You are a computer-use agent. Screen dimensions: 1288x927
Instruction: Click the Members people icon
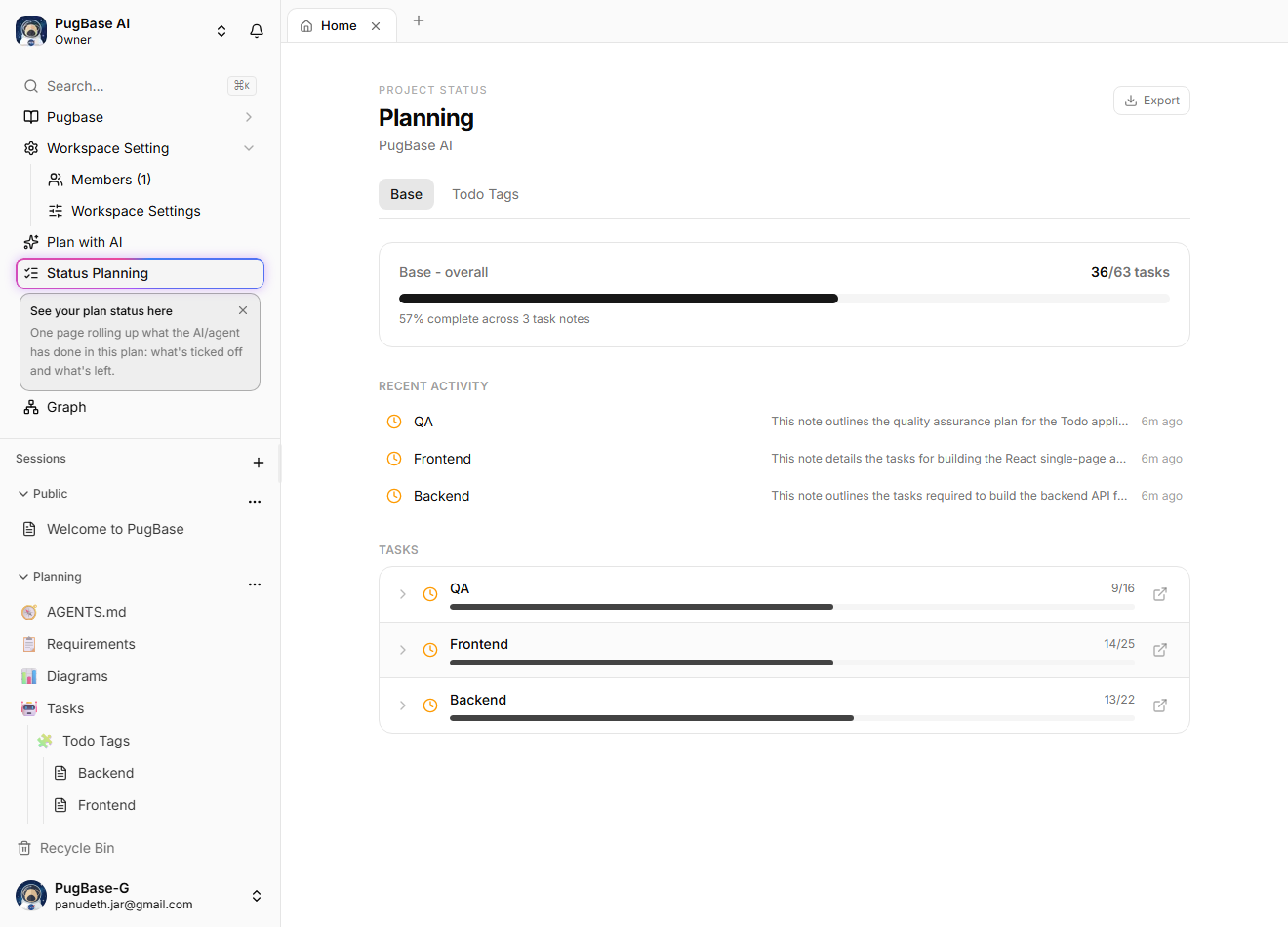(x=56, y=180)
